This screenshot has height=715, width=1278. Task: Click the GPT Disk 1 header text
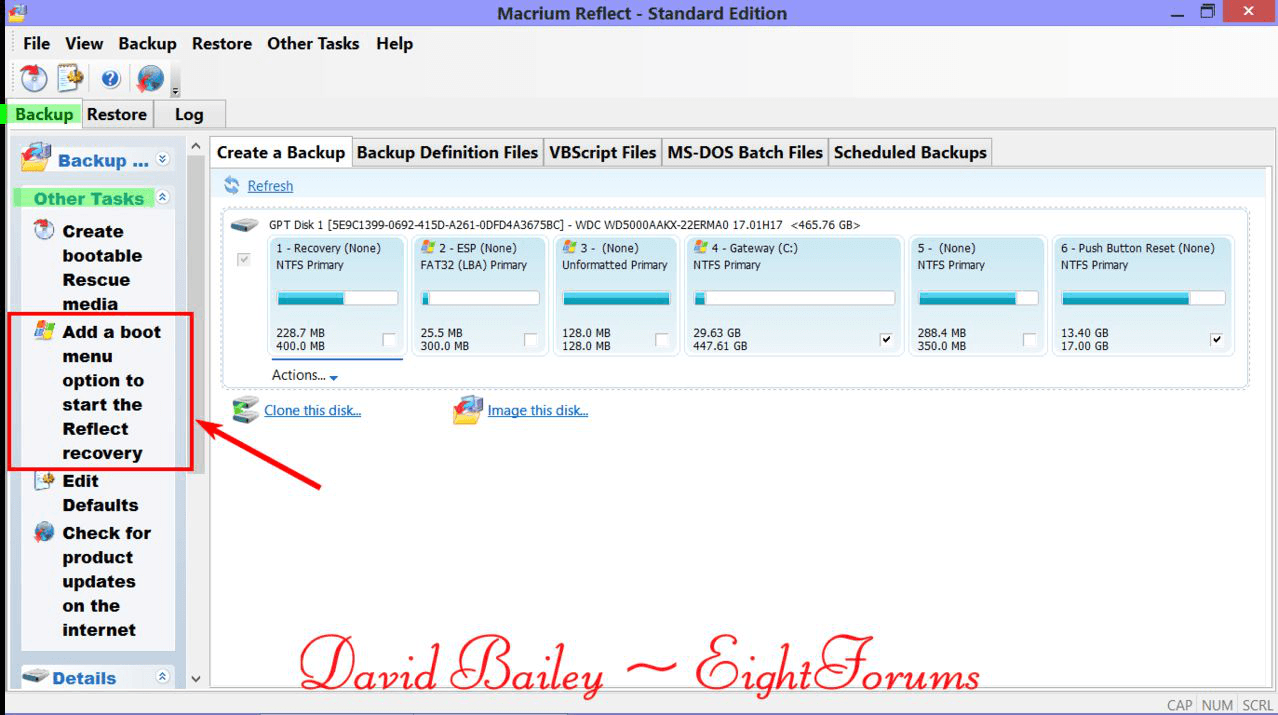coord(564,226)
